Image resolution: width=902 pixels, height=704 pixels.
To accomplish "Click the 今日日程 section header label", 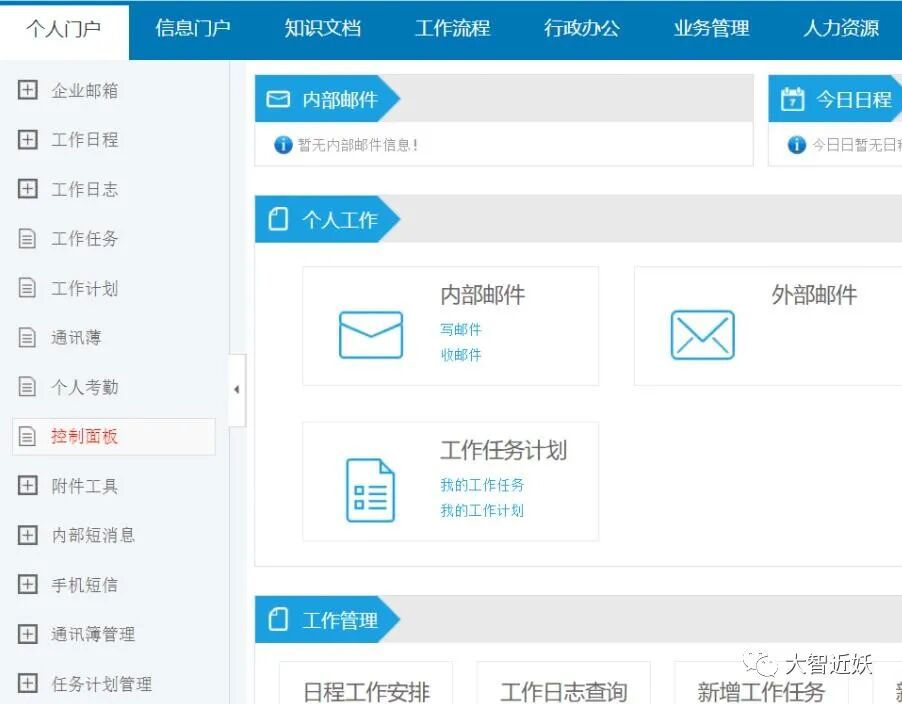I will 854,100.
